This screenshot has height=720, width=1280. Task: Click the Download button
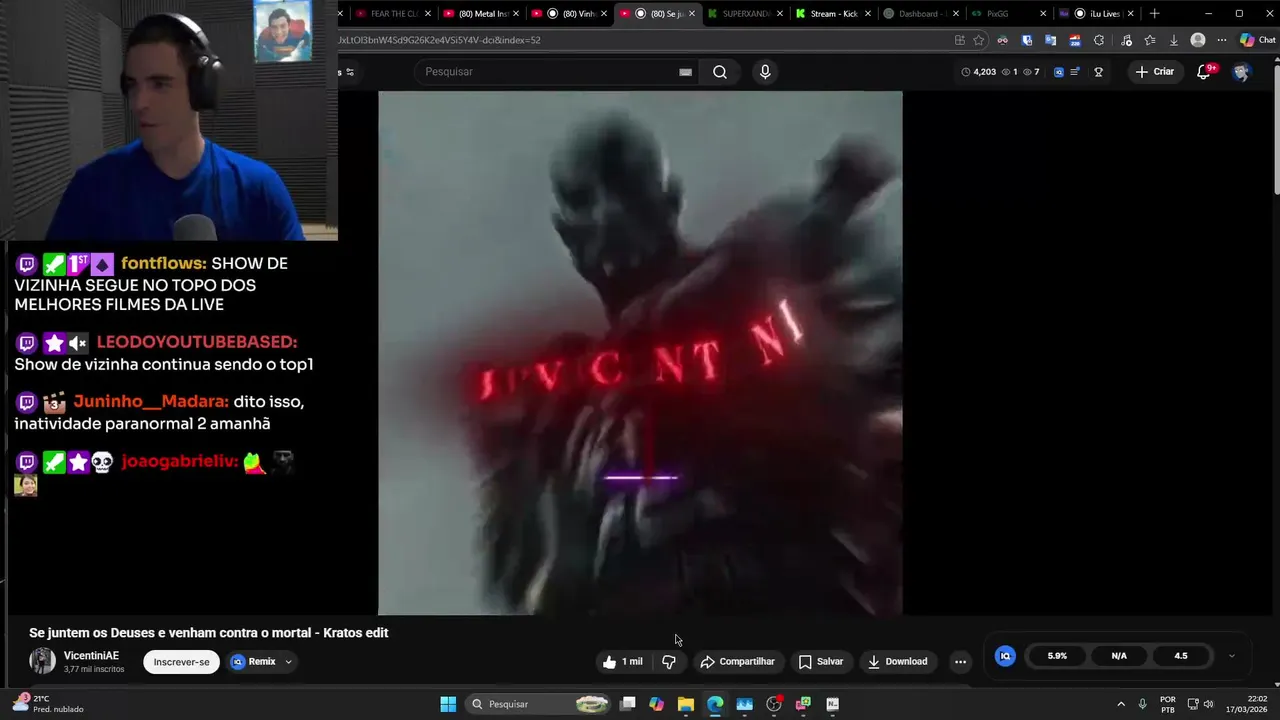pyautogui.click(x=897, y=662)
